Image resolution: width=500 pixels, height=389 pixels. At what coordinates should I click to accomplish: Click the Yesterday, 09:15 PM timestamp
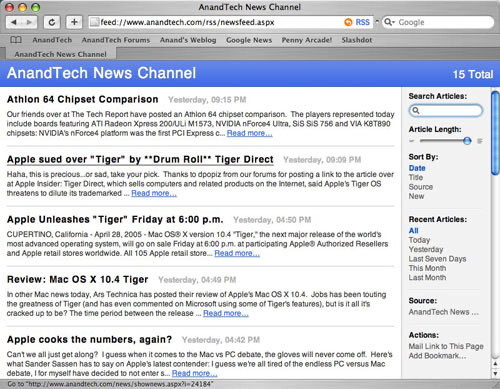click(207, 100)
